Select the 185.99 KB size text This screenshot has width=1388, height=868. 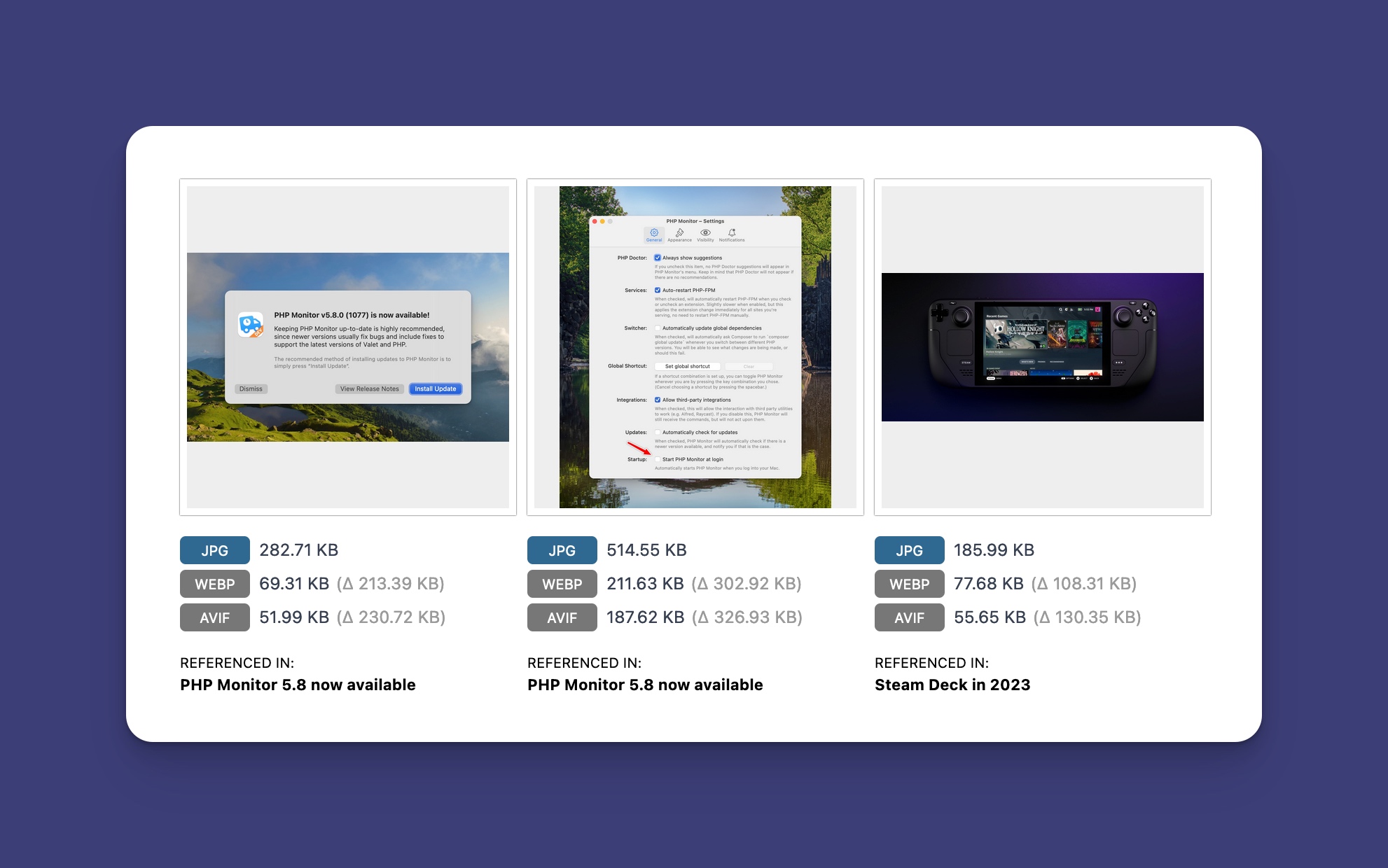coord(994,550)
